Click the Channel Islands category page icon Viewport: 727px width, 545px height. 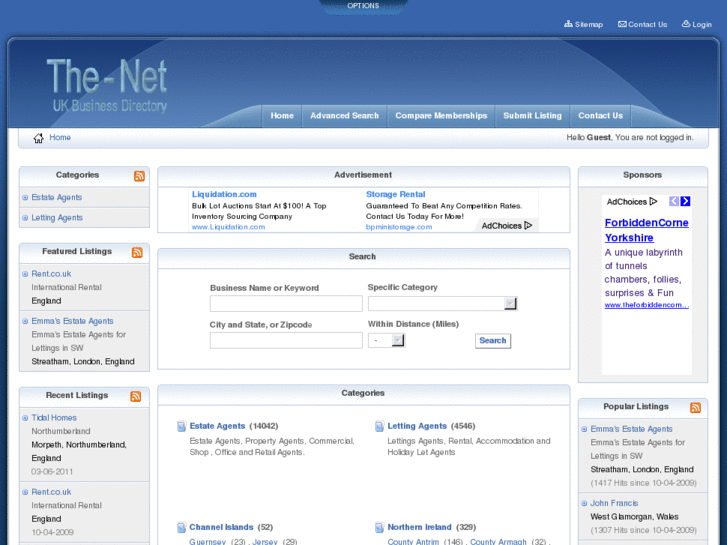[182, 527]
